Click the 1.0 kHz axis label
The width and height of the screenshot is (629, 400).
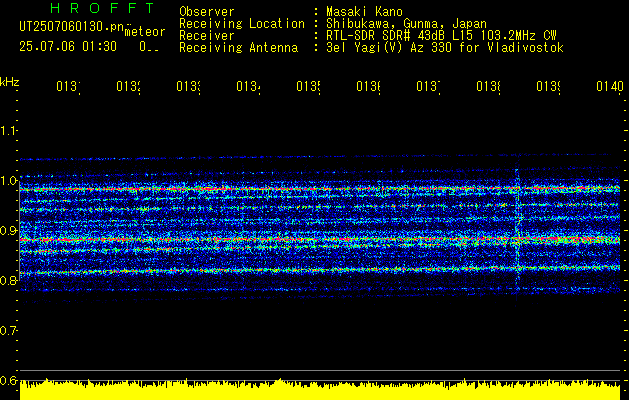coord(8,180)
